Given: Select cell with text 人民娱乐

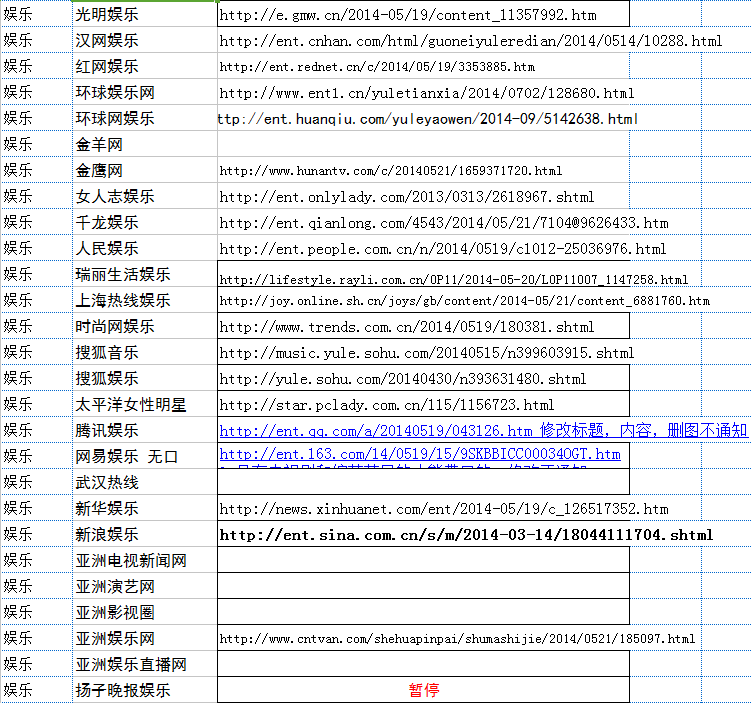Looking at the screenshot, I should pos(145,248).
